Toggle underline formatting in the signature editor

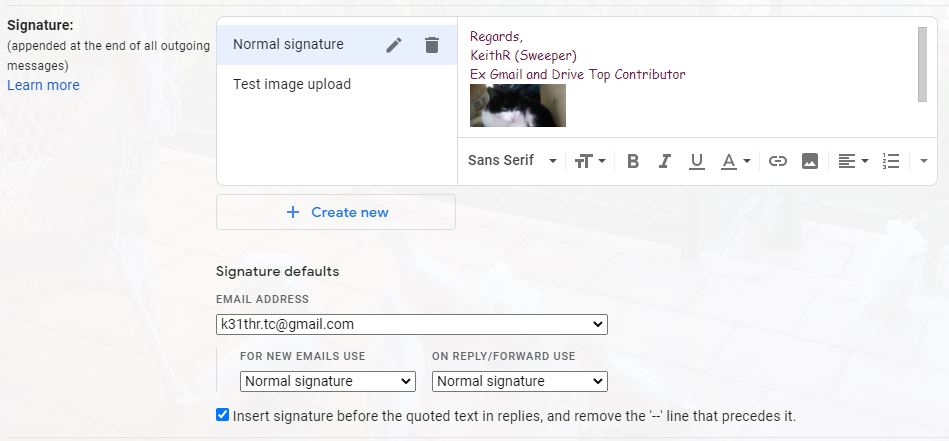pos(697,161)
